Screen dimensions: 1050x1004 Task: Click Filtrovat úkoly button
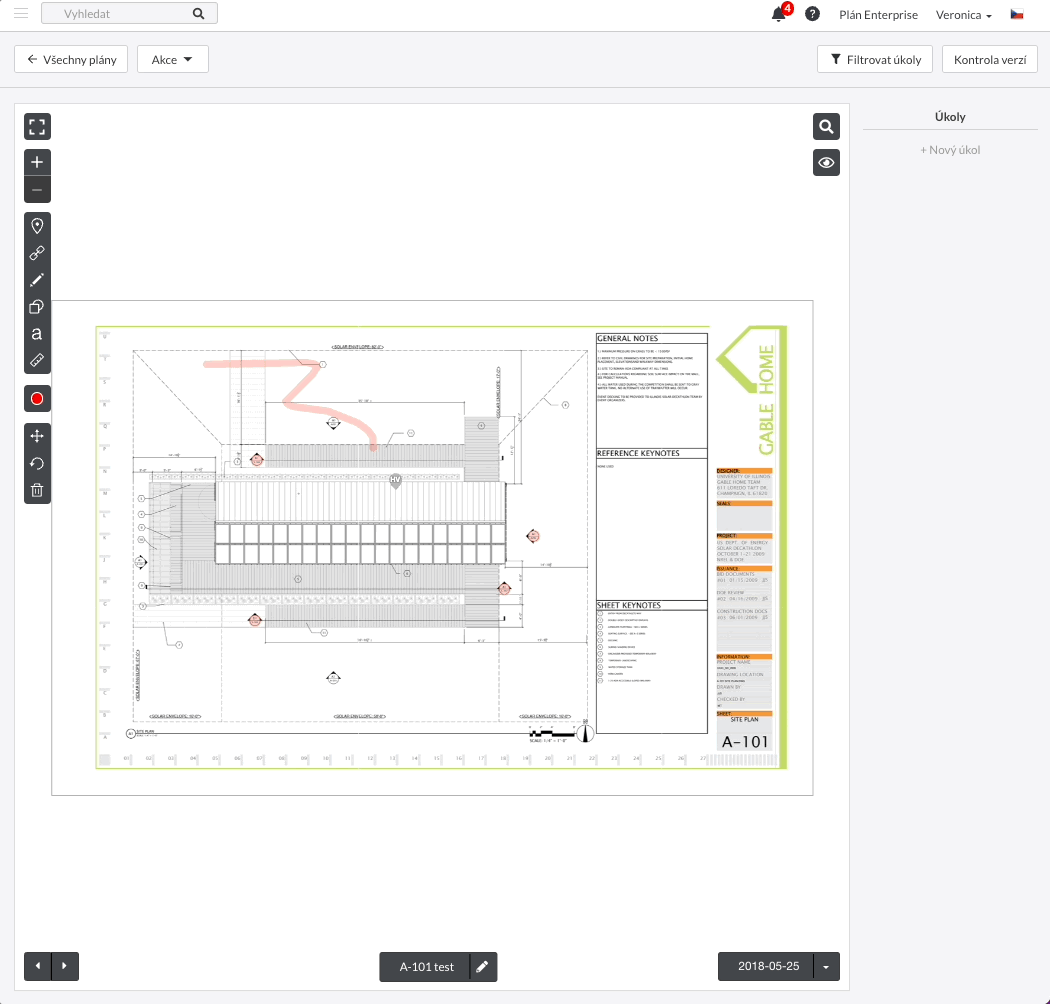(875, 60)
